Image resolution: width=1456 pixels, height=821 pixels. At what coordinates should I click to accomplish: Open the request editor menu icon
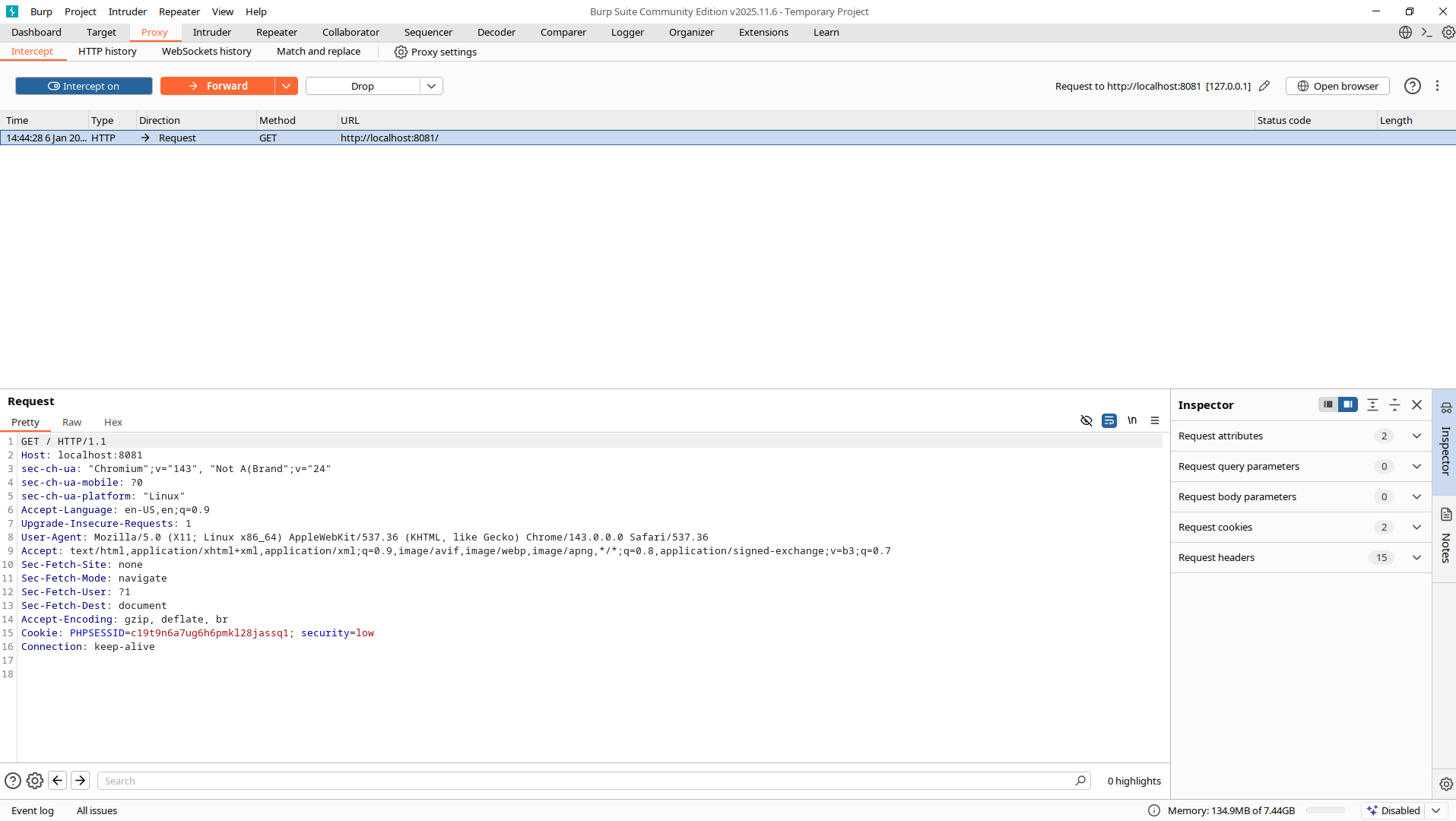pos(1154,420)
